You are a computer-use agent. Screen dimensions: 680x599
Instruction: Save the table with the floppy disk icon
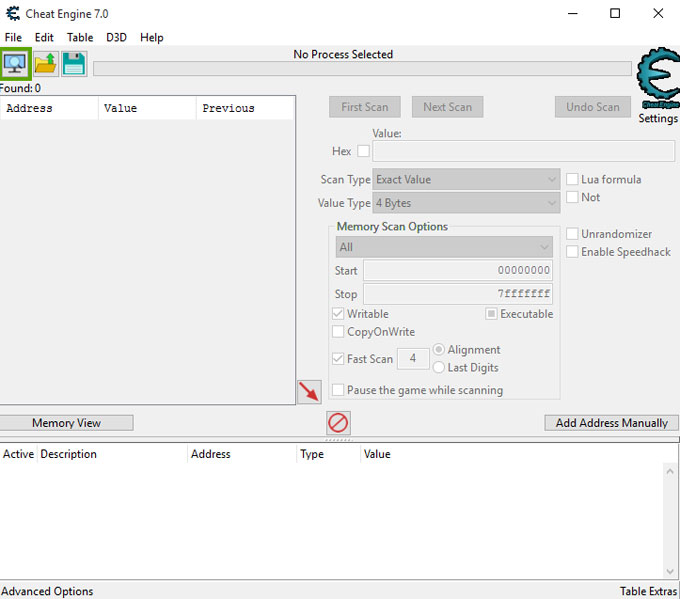tap(74, 64)
